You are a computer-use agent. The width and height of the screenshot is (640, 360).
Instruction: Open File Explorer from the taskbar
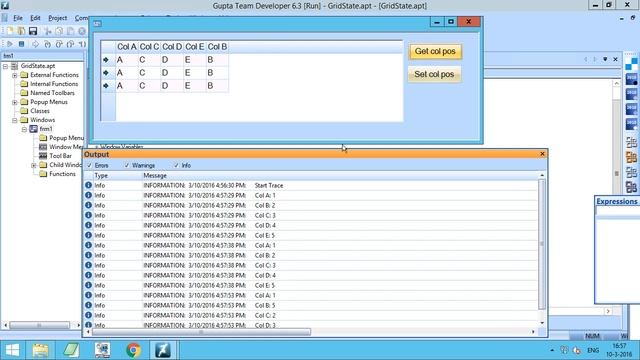pyautogui.click(x=40, y=350)
